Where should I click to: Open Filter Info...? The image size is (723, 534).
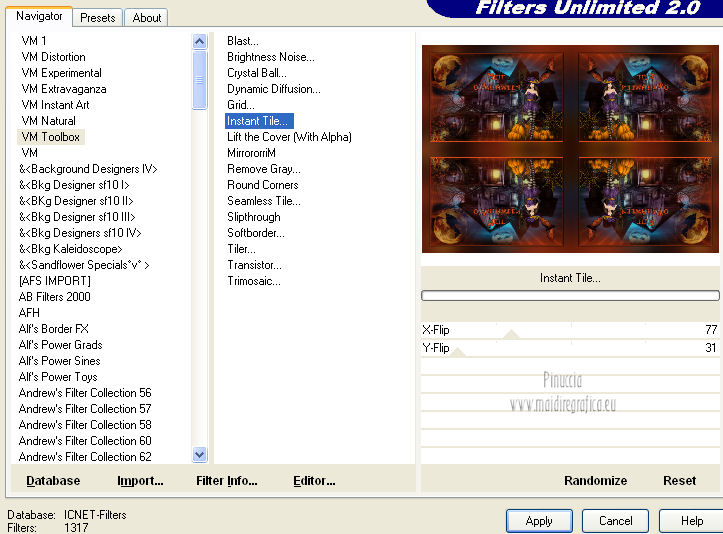click(x=226, y=481)
